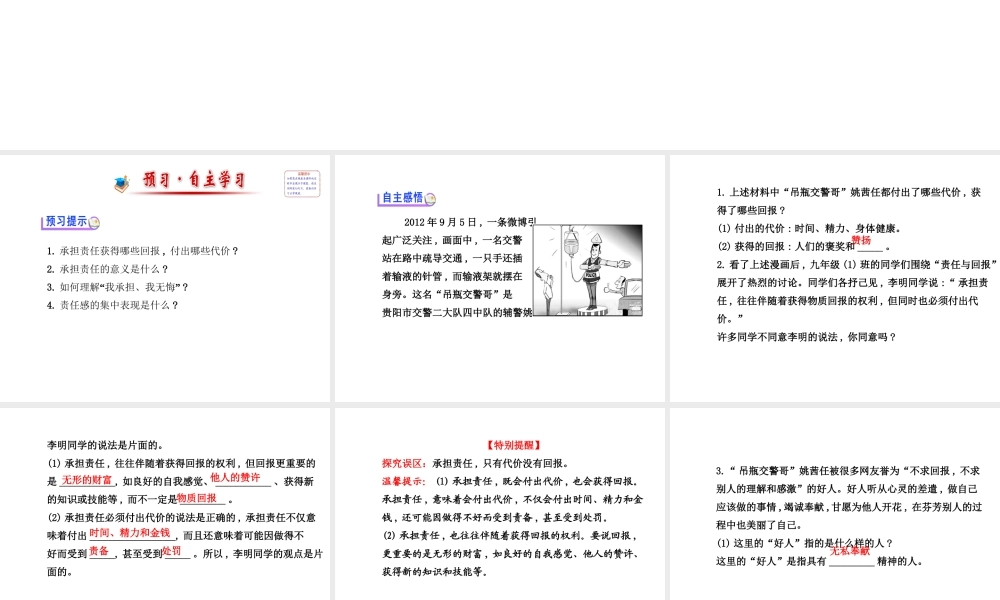Click the underlined red answer 无形的财富
The image size is (1000, 600).
(87, 479)
